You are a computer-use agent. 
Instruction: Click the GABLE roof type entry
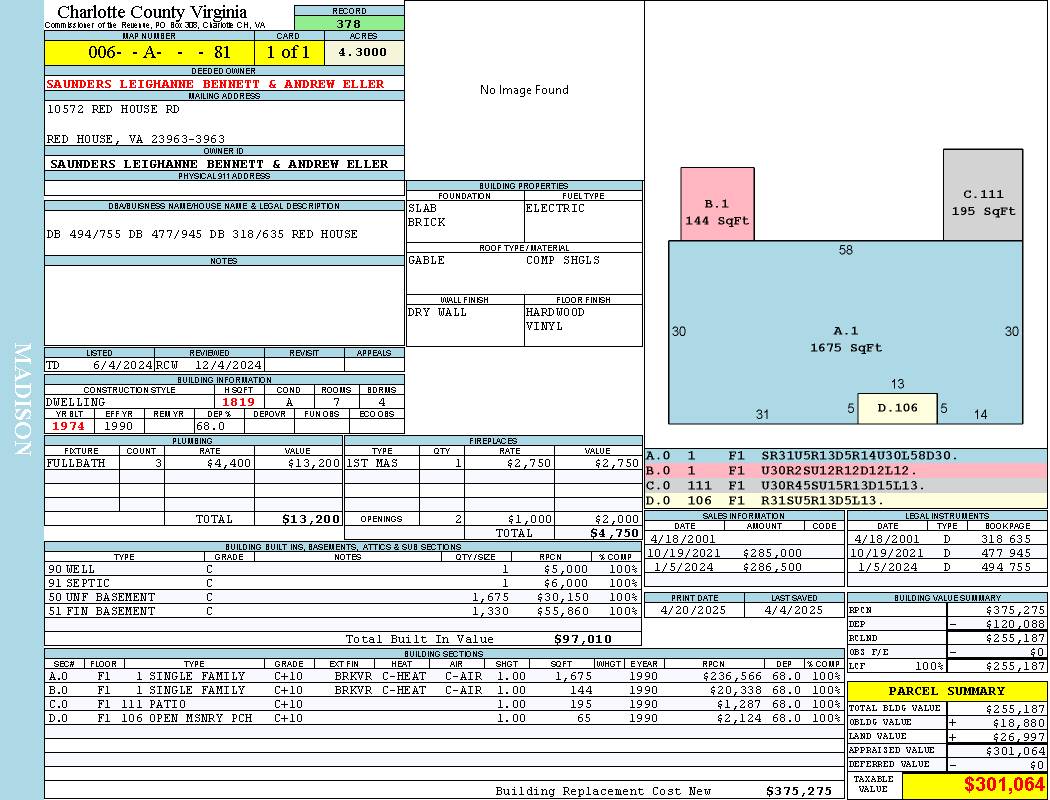pos(426,260)
